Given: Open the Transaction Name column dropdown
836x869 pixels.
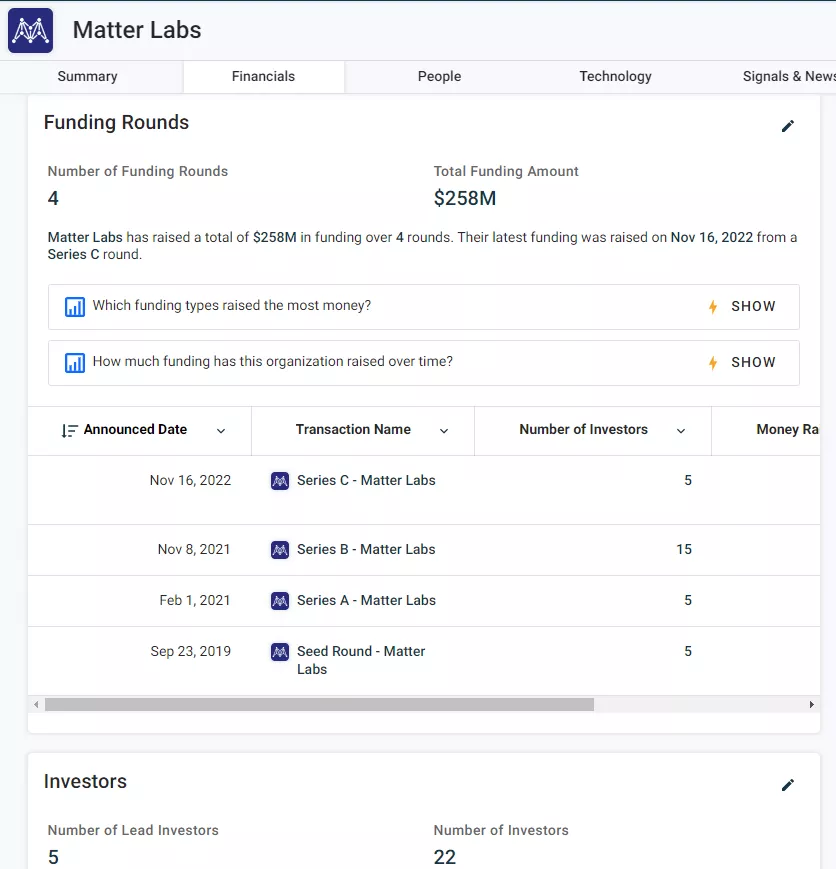Looking at the screenshot, I should [444, 430].
